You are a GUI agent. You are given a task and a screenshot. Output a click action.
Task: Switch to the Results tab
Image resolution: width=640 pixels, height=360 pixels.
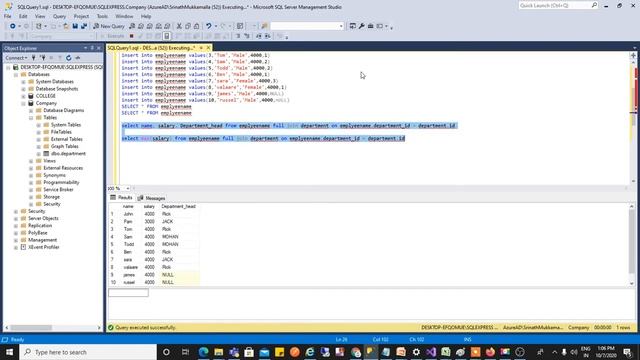(x=121, y=198)
